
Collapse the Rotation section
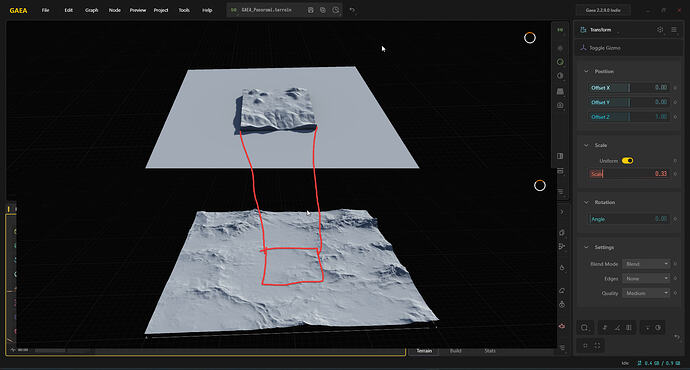pyautogui.click(x=586, y=202)
